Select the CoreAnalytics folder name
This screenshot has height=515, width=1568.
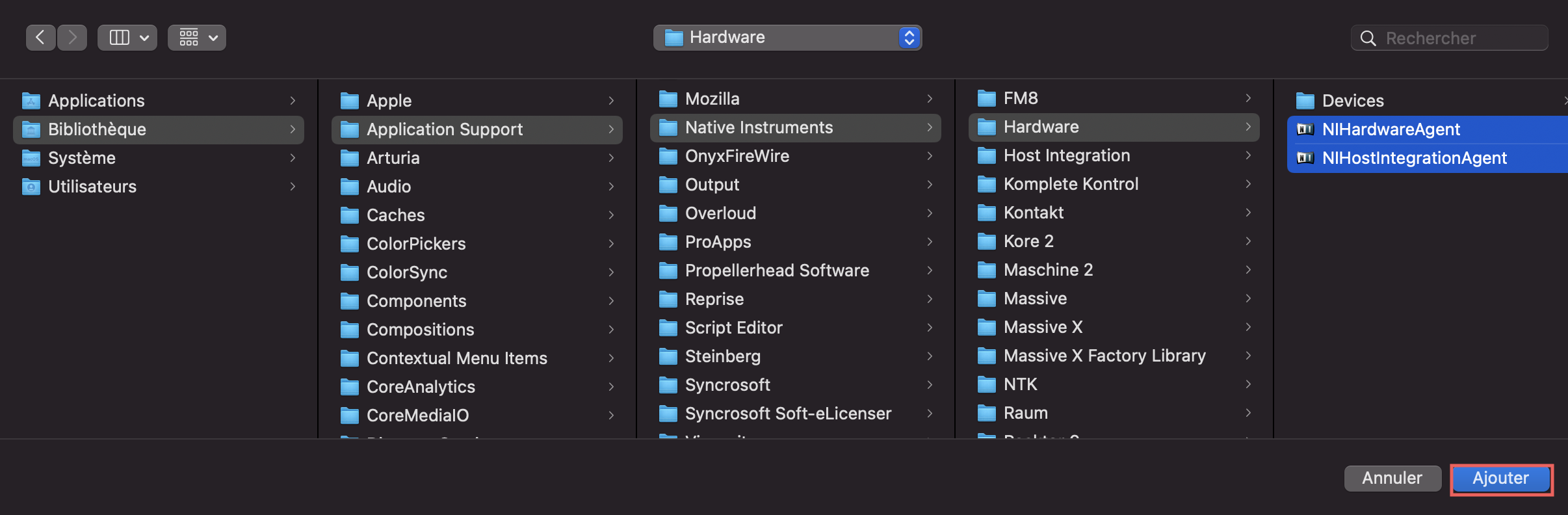click(x=421, y=387)
